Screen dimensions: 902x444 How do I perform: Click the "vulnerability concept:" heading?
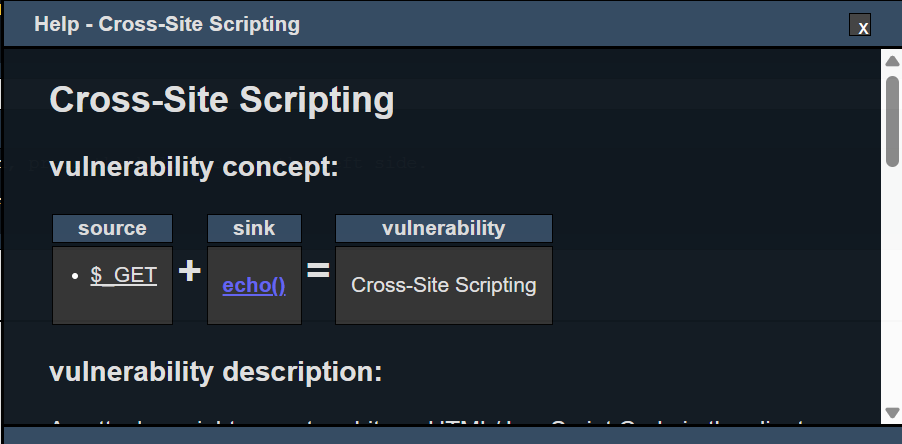point(193,167)
